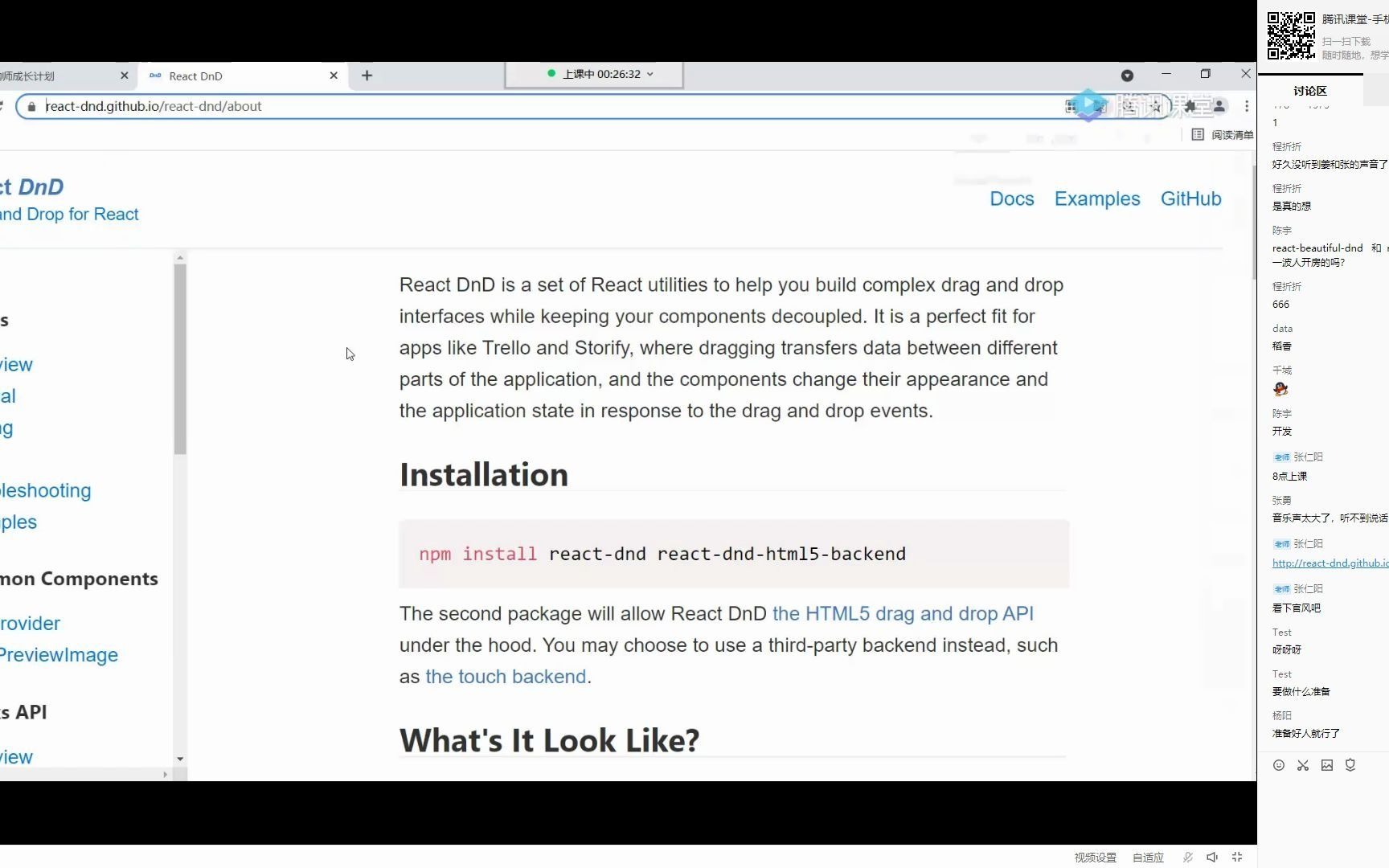Open 视频设置 video settings
The image size is (1389, 868).
point(1096,858)
